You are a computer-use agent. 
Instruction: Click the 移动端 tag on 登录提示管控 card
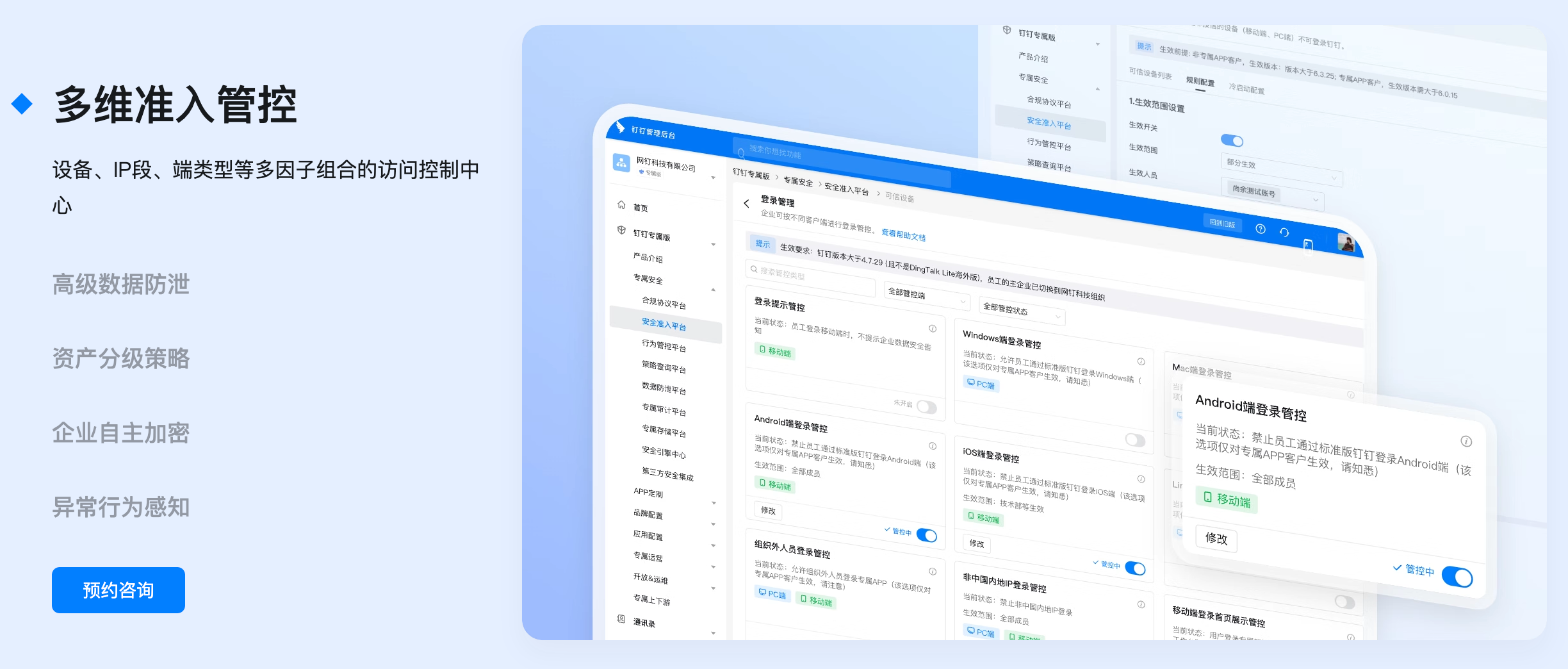pos(775,351)
